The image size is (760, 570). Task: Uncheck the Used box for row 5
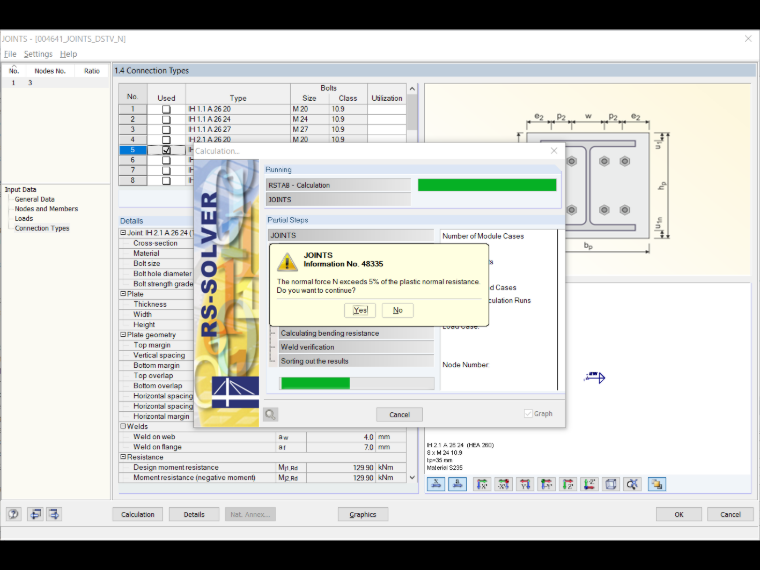tap(166, 150)
